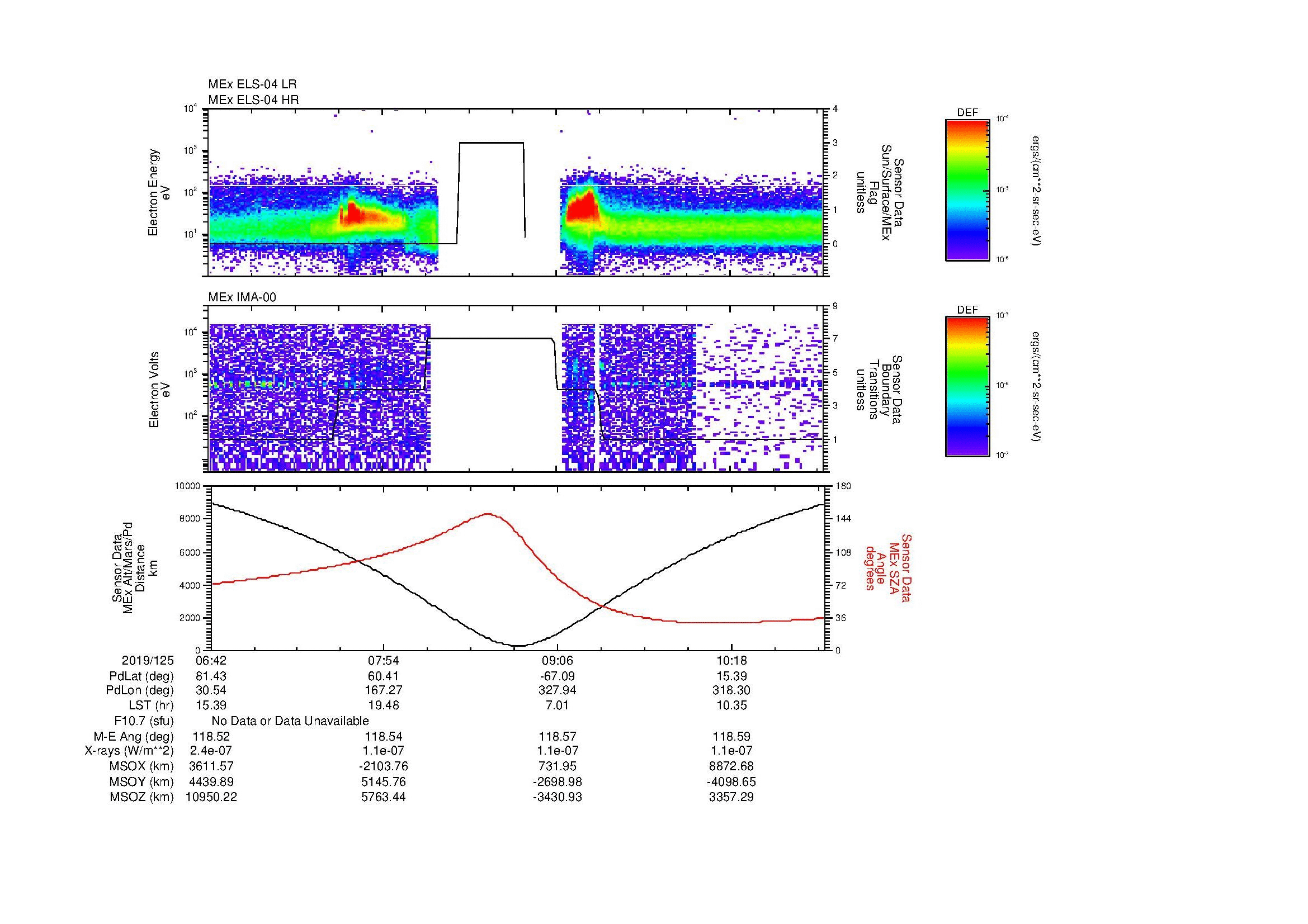Click the PdLat value -67.09
The width and height of the screenshot is (1308, 924).
(x=557, y=676)
